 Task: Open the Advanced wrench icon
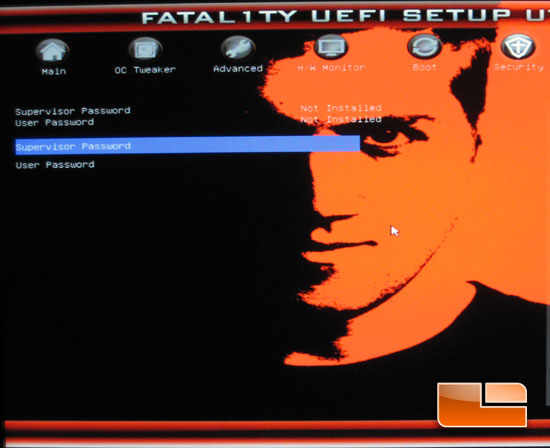point(238,48)
